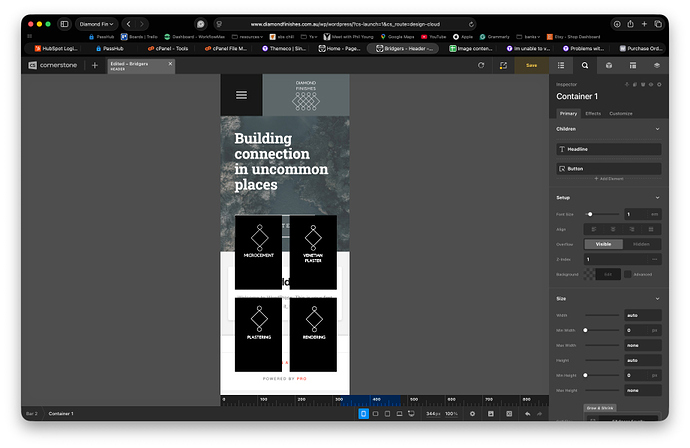Click the yellow Save button

[x=531, y=65]
